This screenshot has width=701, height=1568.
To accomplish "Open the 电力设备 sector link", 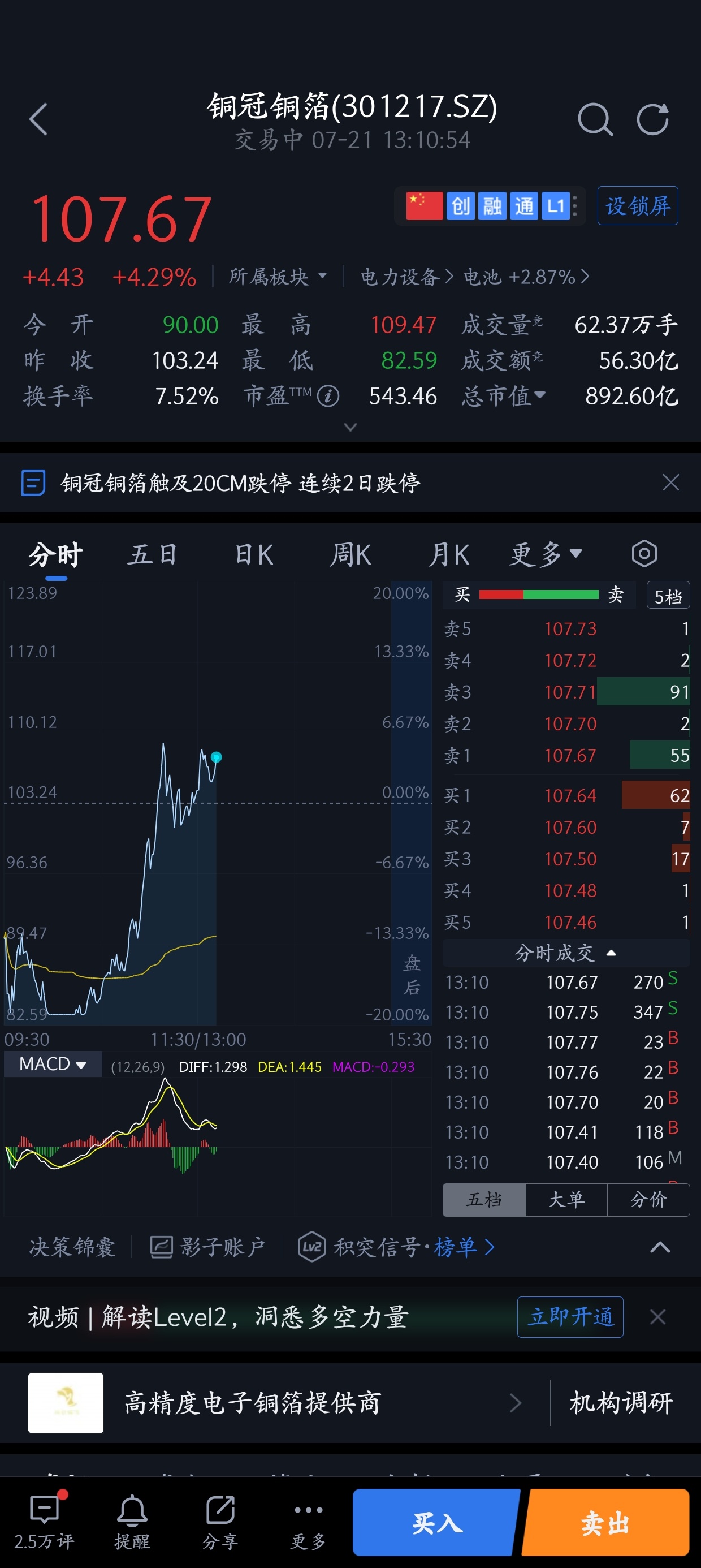I will [x=407, y=277].
